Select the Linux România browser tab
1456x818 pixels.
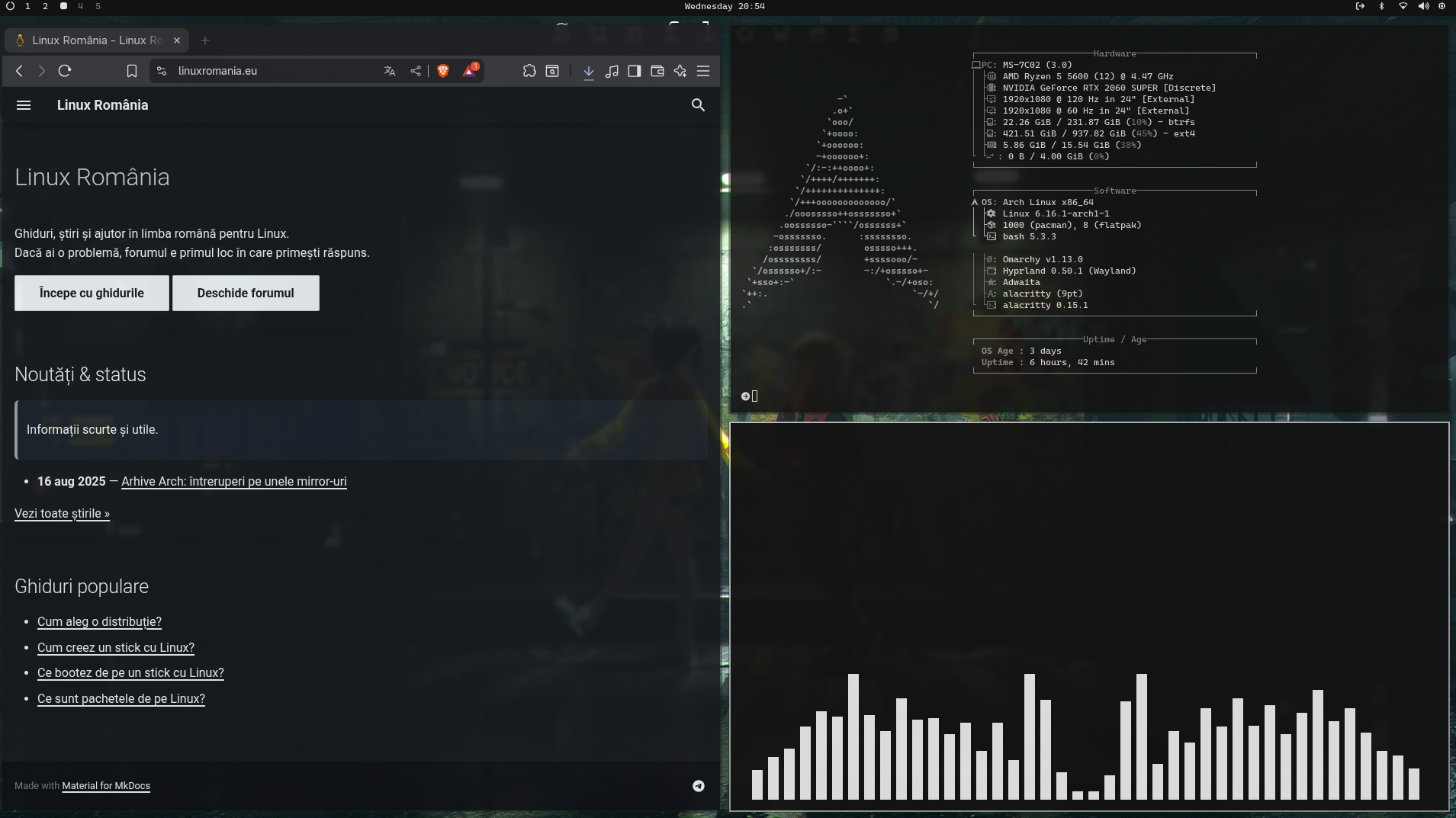(96, 40)
